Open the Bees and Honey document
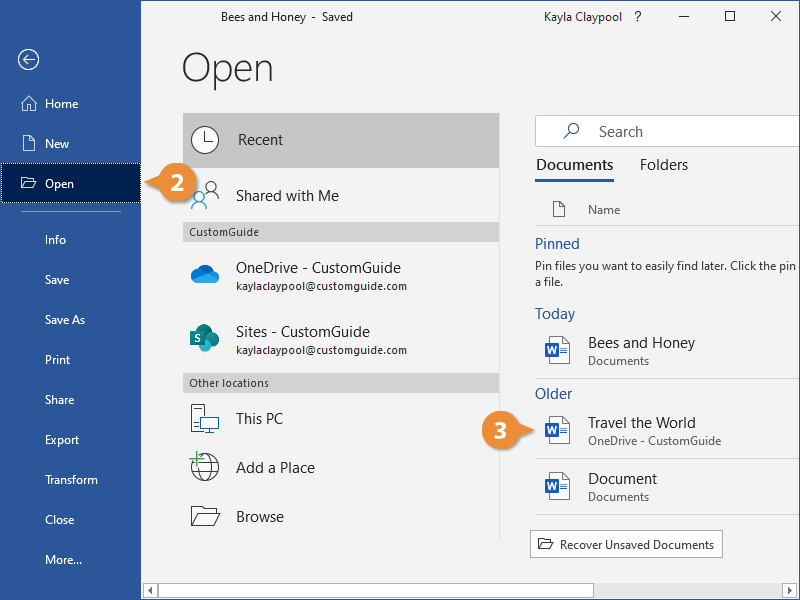This screenshot has width=800, height=600. coord(641,350)
